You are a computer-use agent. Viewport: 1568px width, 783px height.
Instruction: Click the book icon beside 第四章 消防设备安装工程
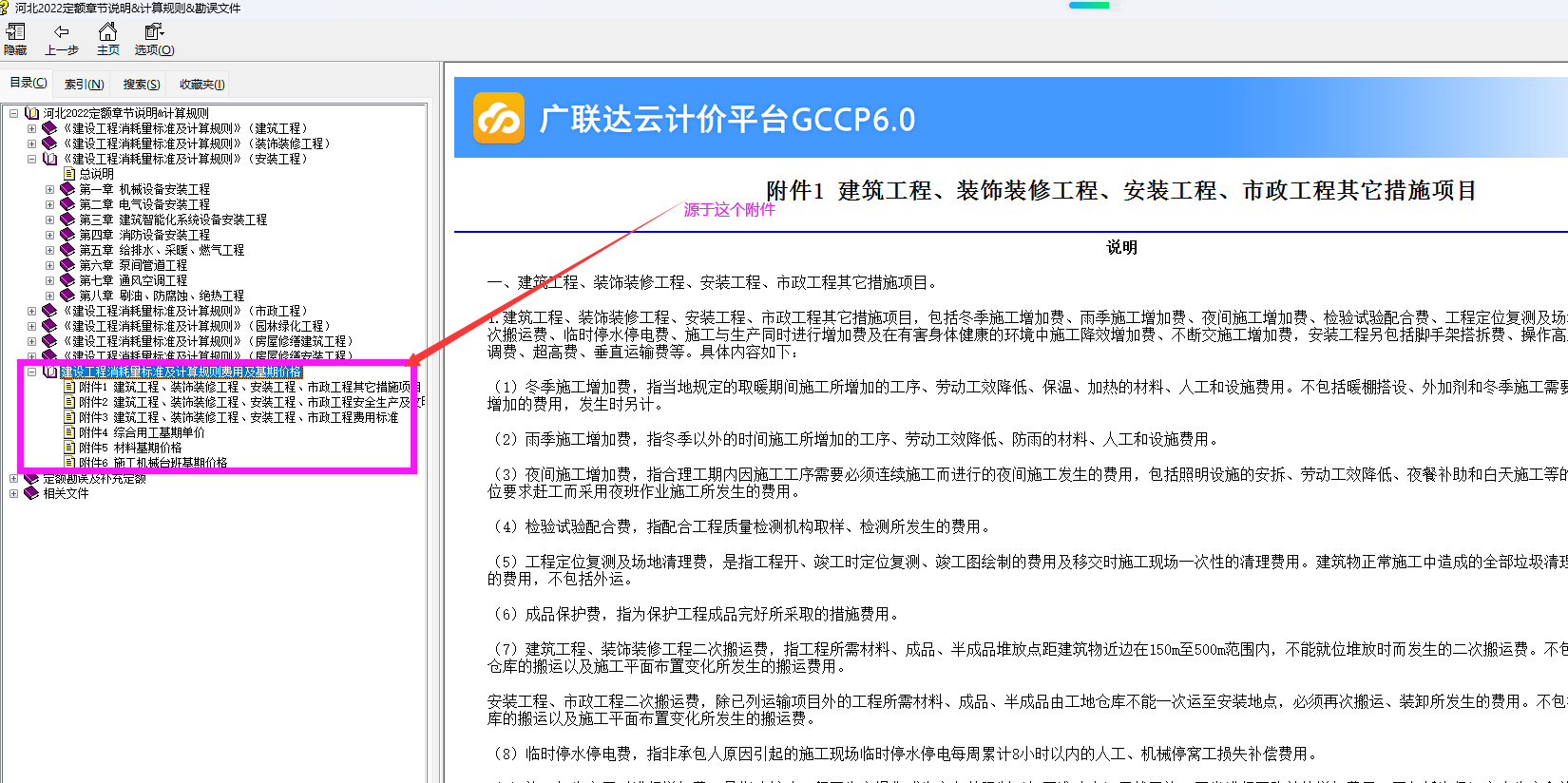[67, 235]
